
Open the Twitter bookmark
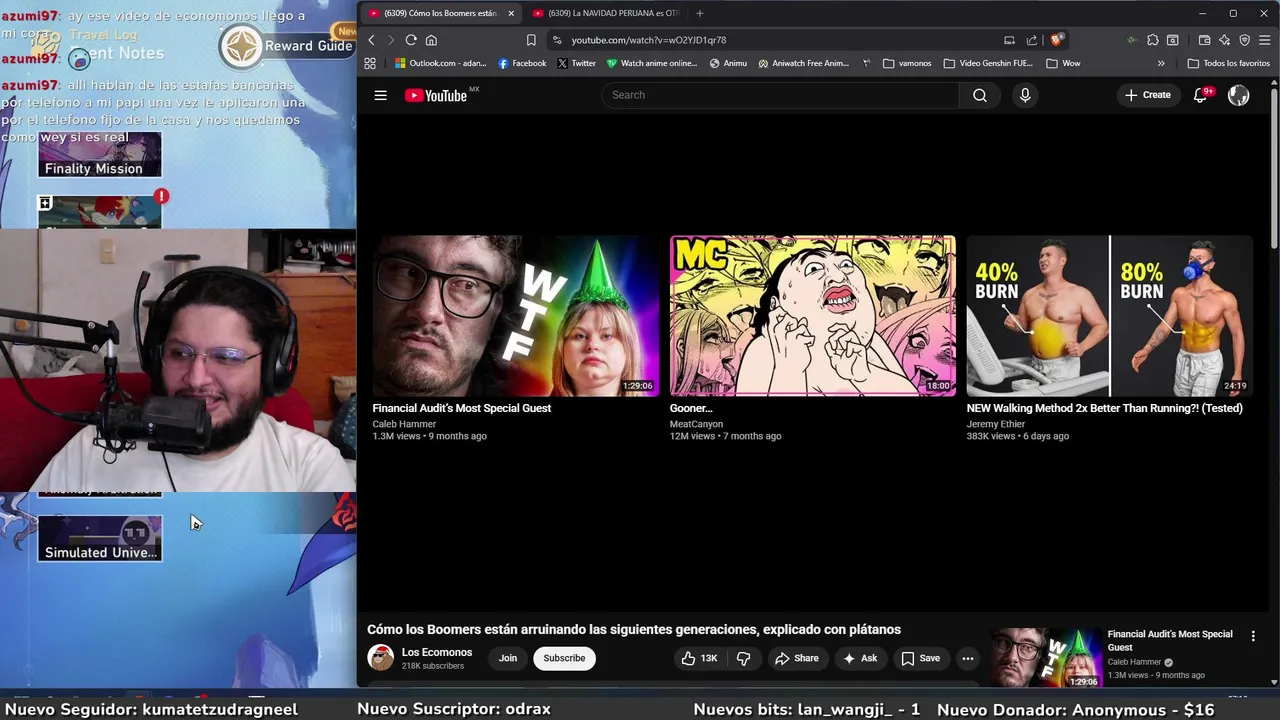point(576,63)
